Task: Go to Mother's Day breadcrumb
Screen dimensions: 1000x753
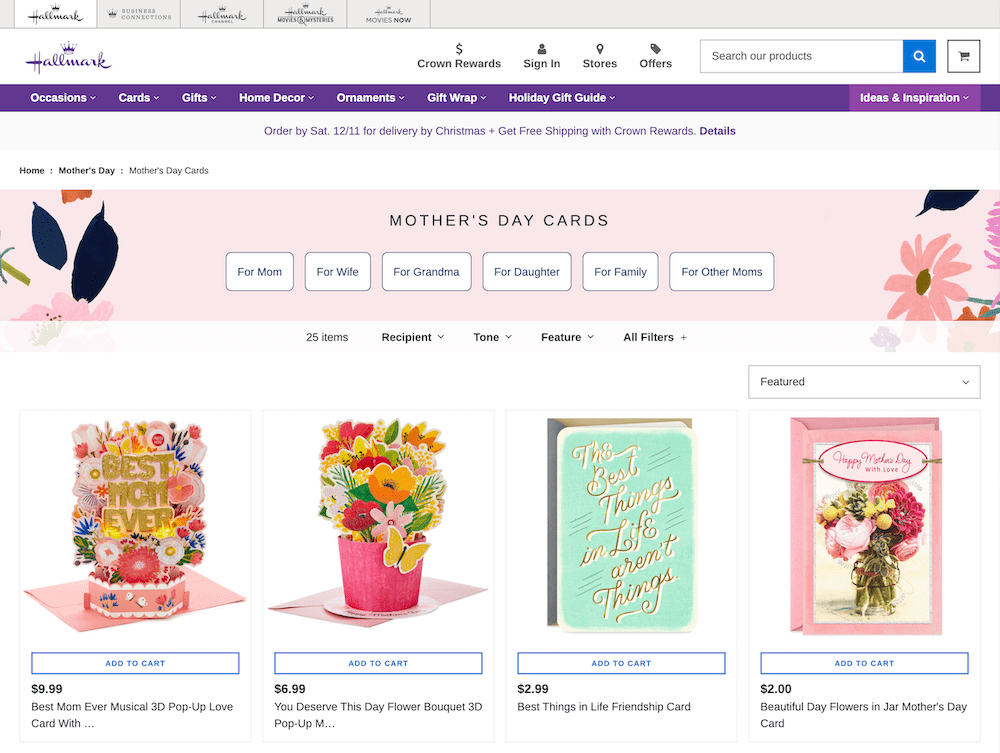Action: (87, 170)
